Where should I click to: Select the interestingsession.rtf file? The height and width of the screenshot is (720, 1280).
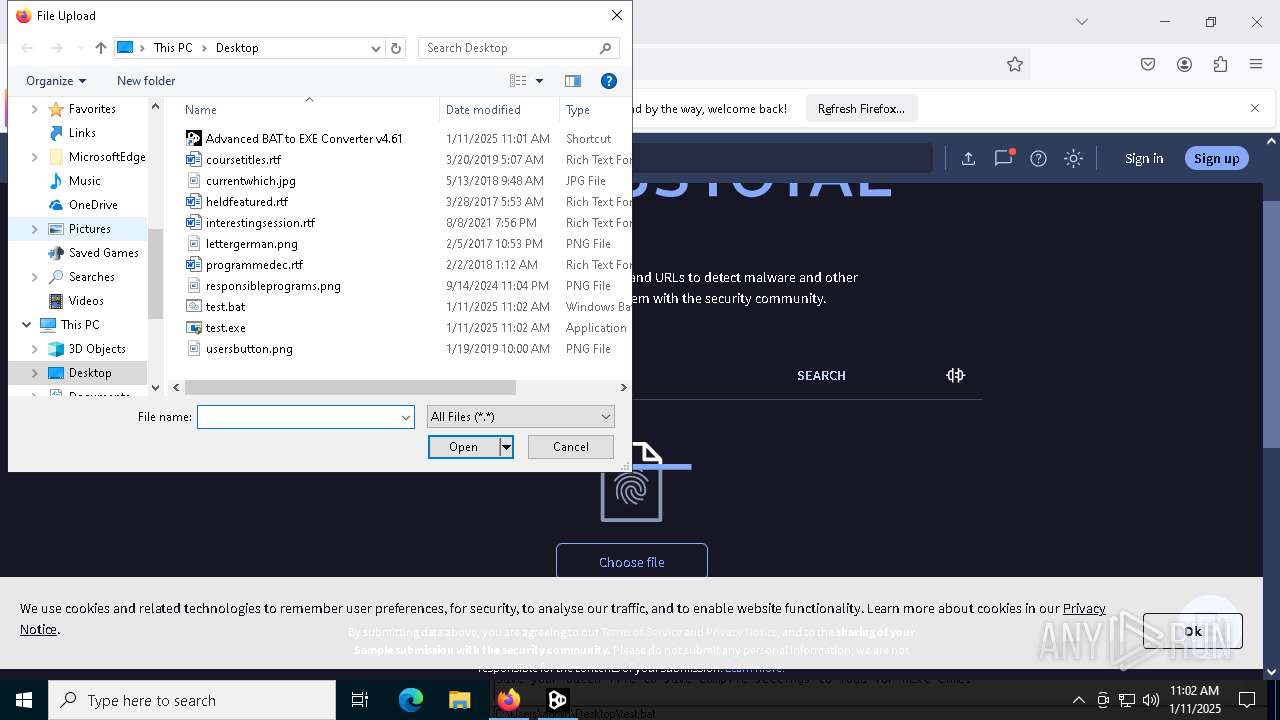coord(260,223)
